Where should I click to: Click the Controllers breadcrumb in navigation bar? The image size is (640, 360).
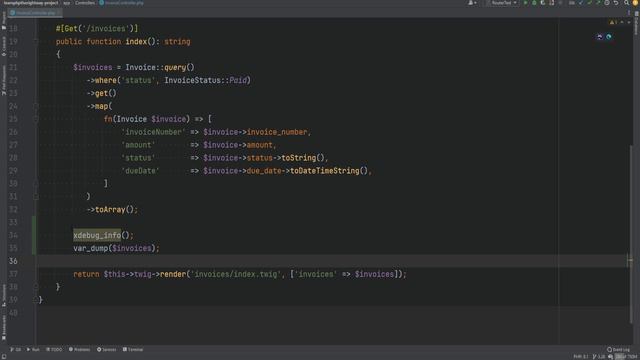click(85, 3)
